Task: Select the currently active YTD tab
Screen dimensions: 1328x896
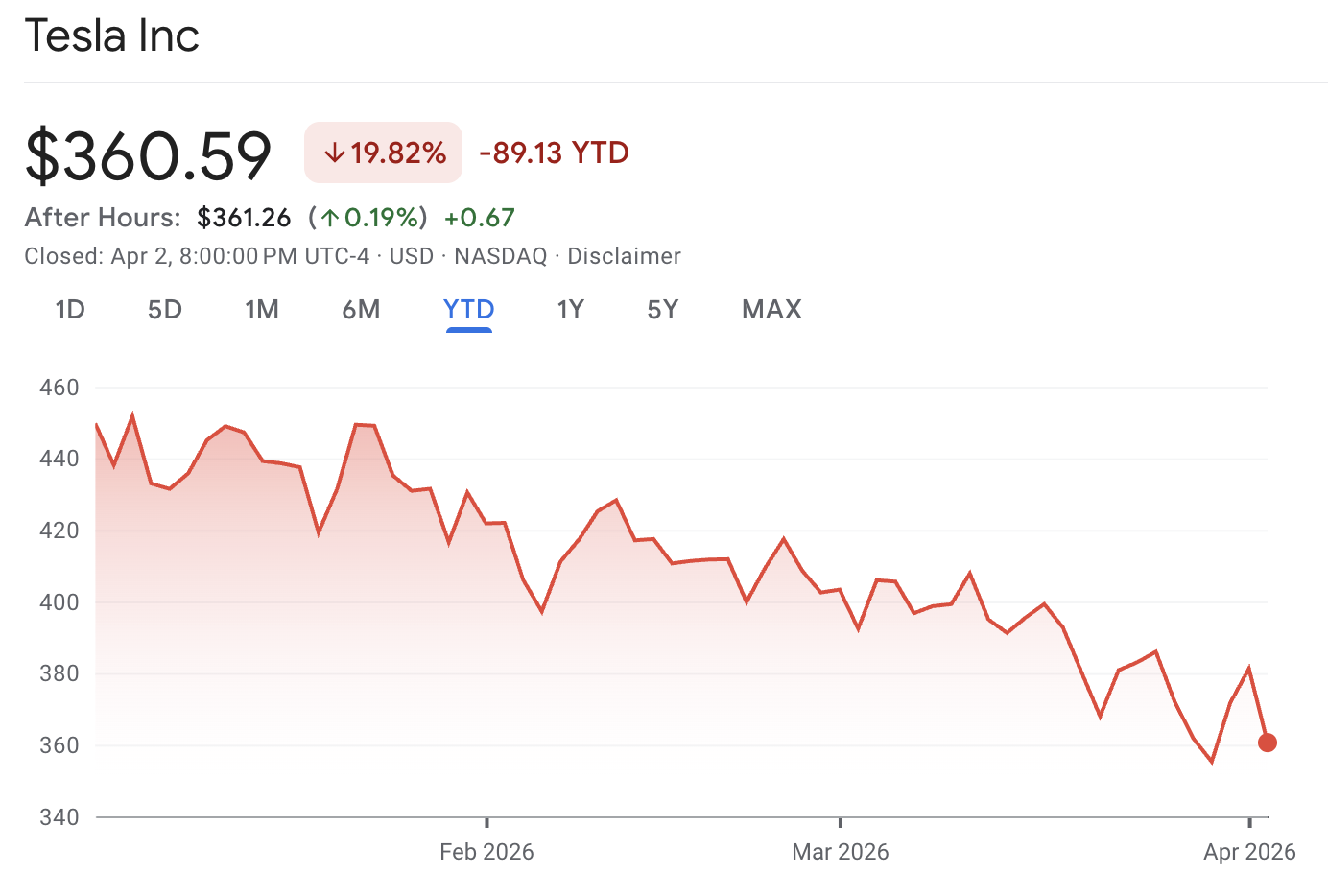Action: tap(468, 309)
